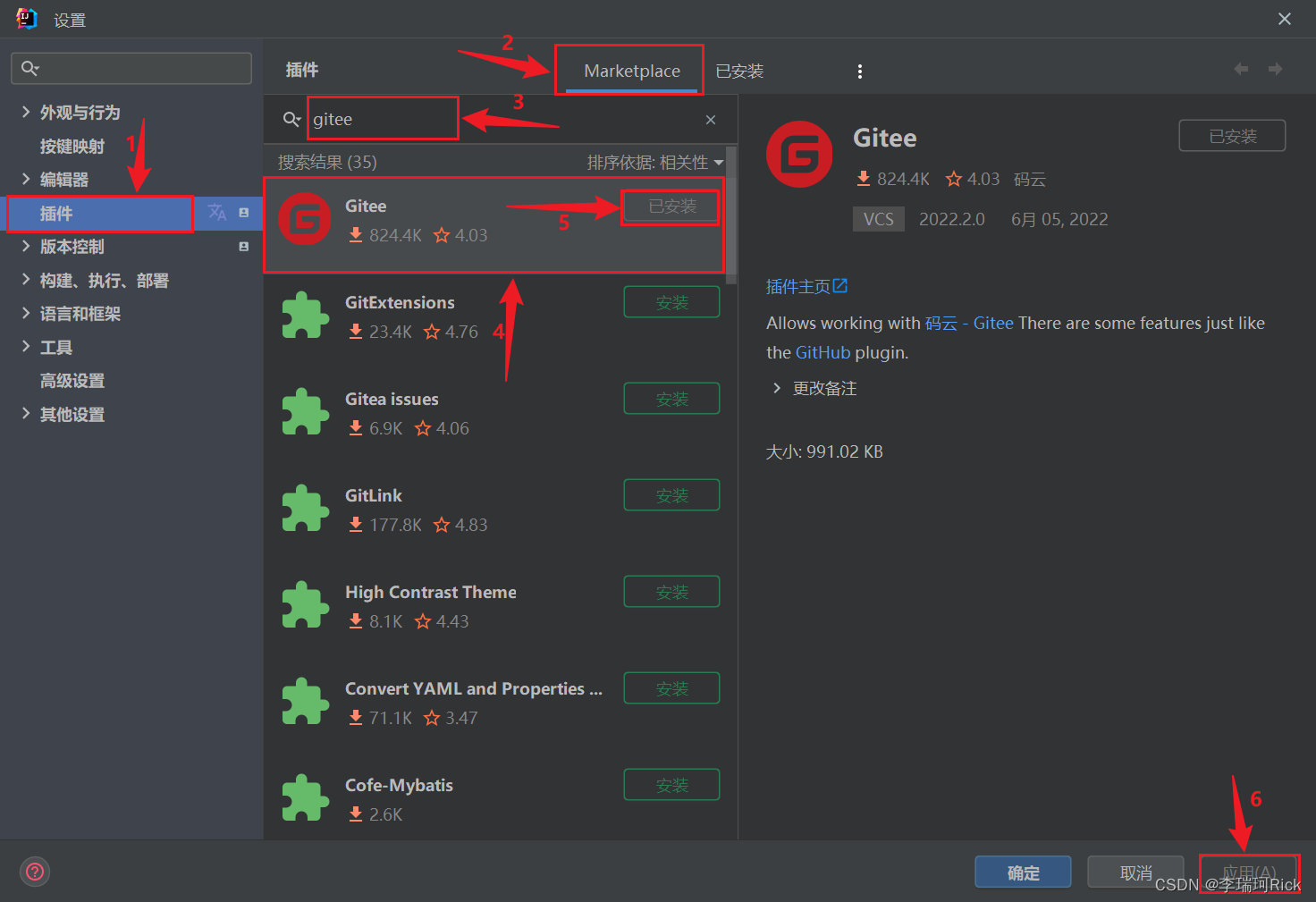Select 高级设置 in settings tree

72,381
